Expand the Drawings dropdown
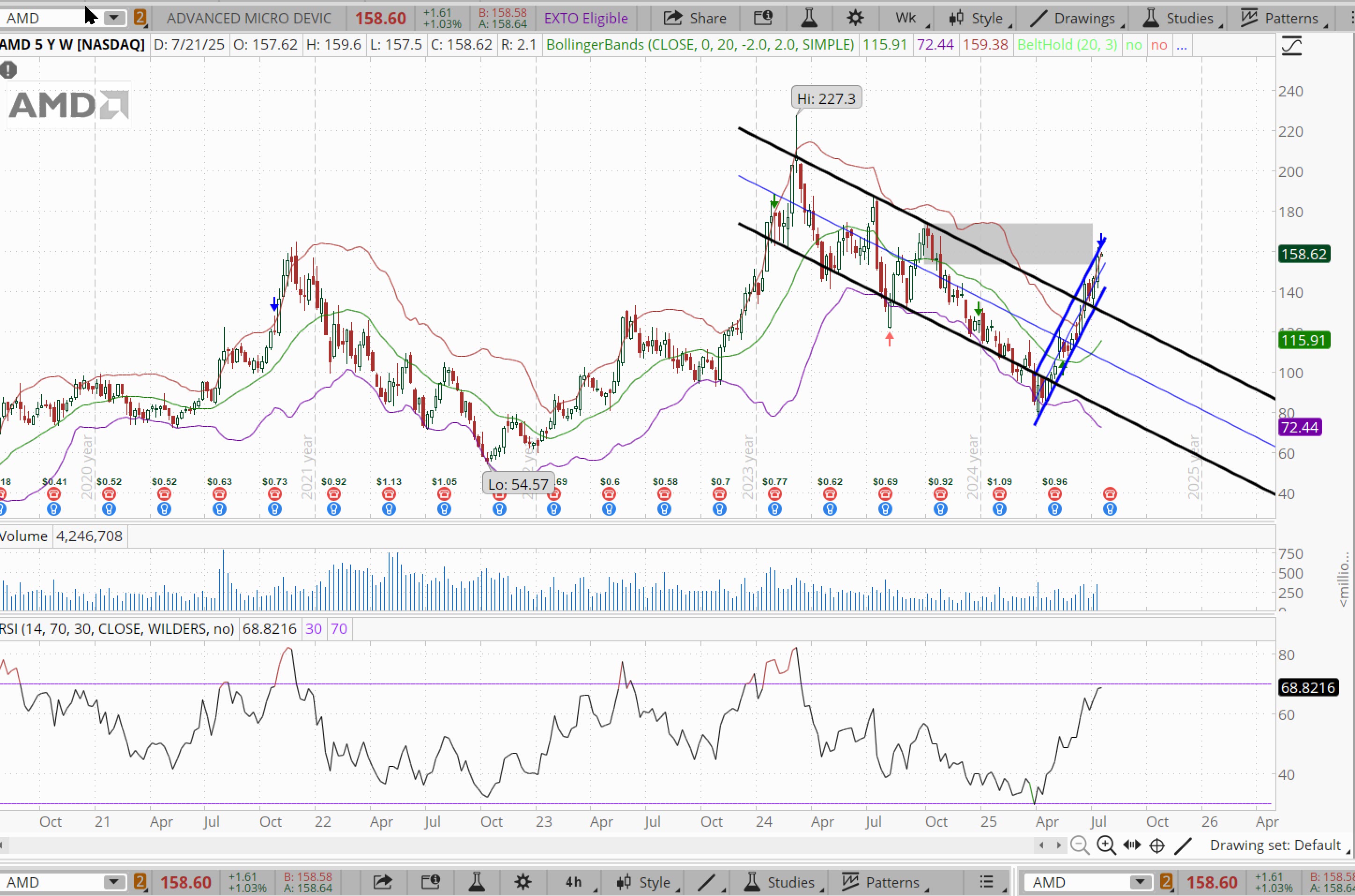 [1077, 18]
